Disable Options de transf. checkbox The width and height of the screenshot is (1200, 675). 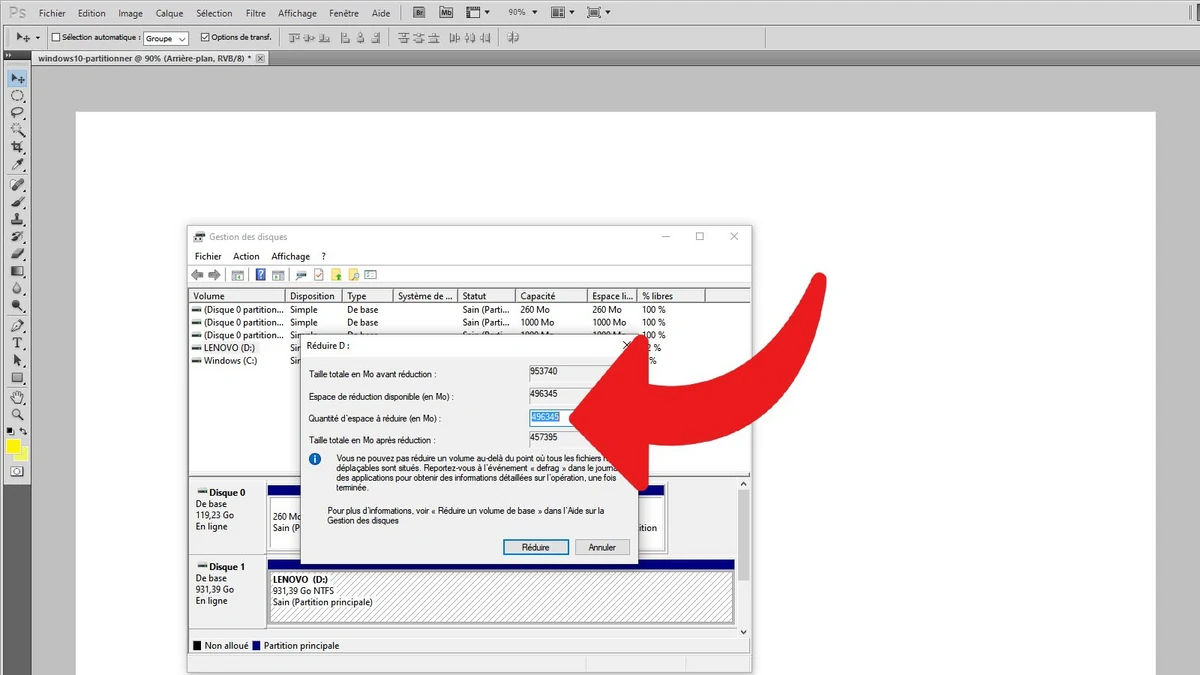(x=203, y=36)
